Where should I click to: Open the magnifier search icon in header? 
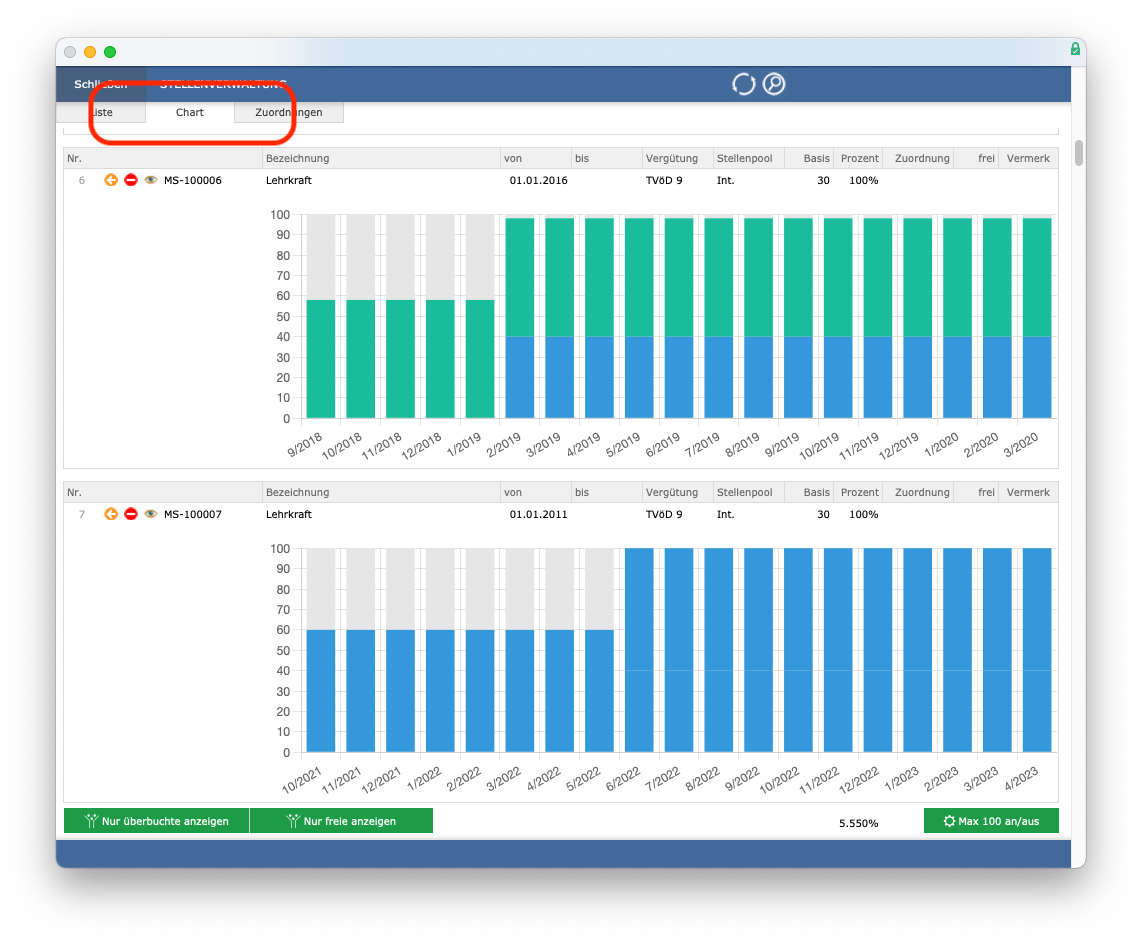(773, 84)
